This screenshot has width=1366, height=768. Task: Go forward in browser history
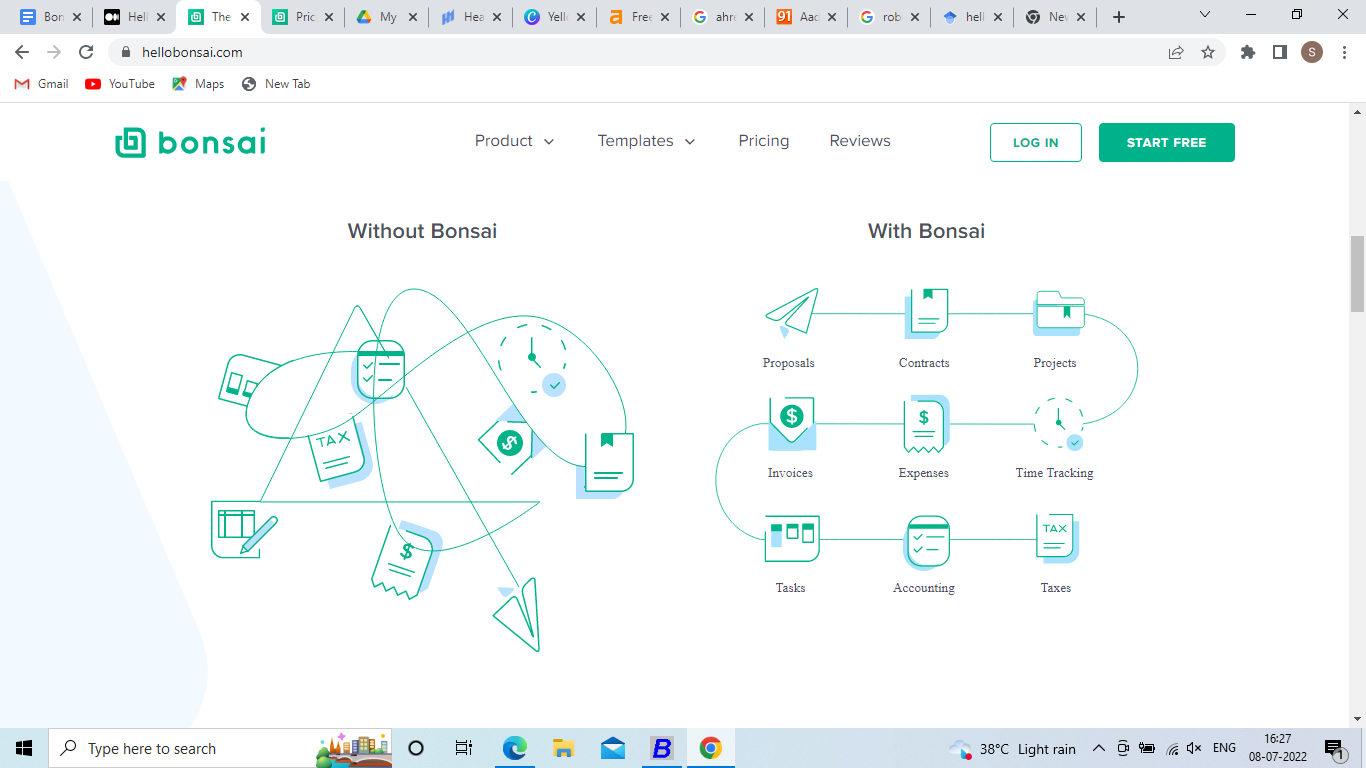(x=54, y=52)
